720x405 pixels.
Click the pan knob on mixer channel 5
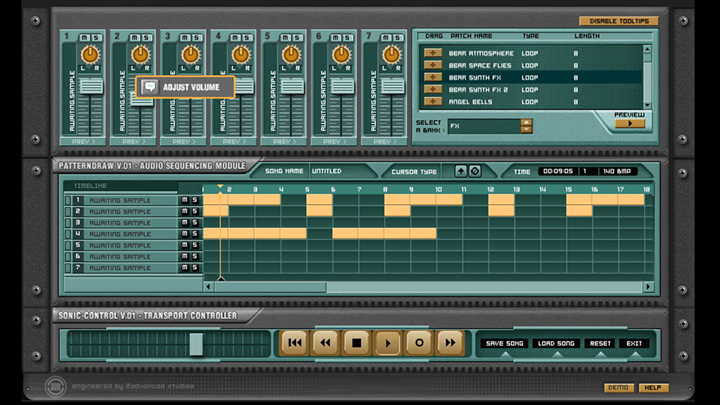[x=291, y=55]
